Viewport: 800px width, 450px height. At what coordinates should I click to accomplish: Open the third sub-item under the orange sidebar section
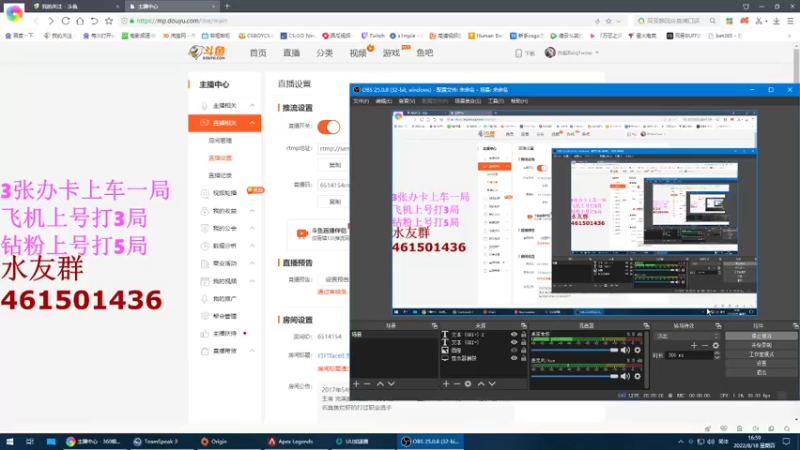point(220,176)
